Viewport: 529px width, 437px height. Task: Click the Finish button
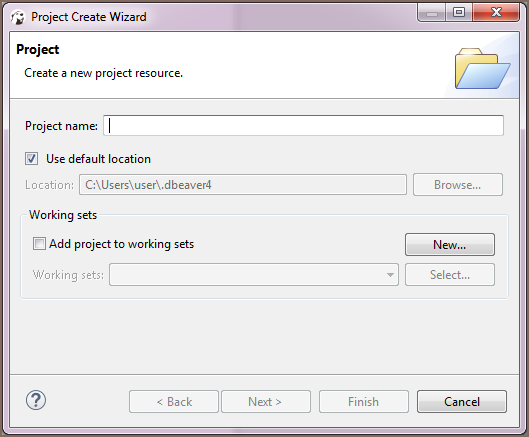pyautogui.click(x=364, y=402)
